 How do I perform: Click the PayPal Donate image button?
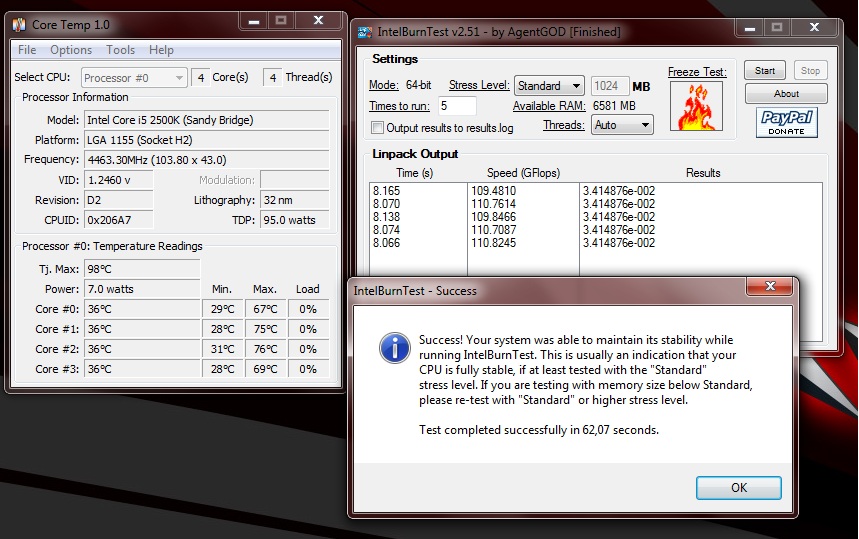[787, 122]
